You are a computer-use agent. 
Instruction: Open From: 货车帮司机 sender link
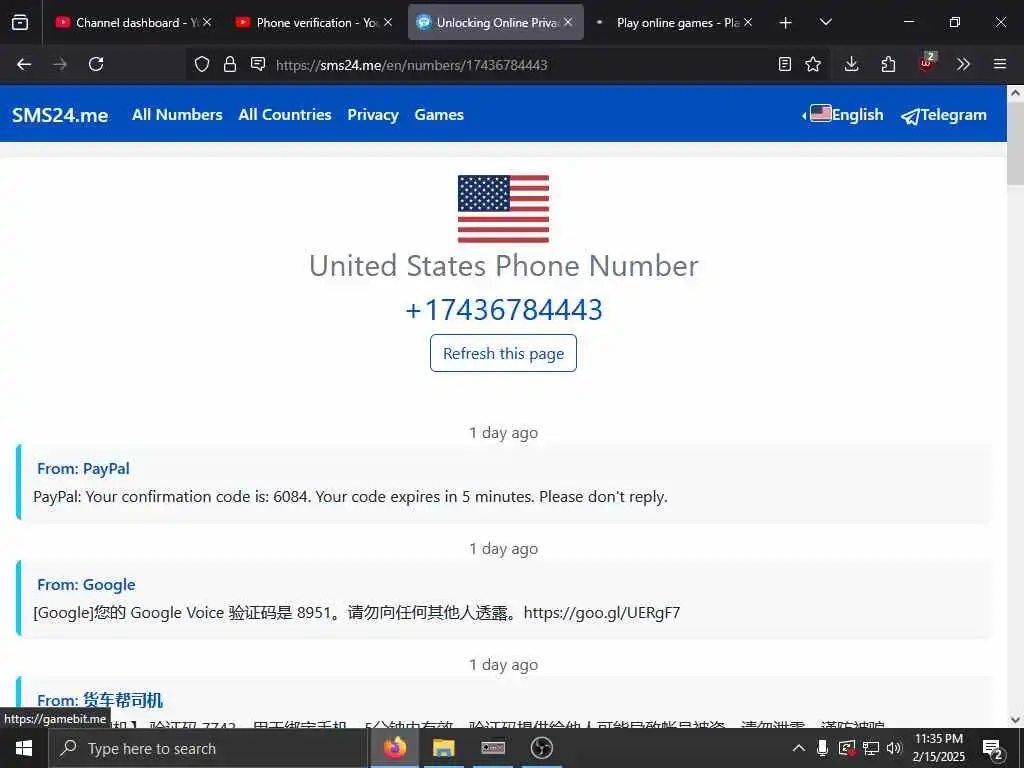(100, 700)
